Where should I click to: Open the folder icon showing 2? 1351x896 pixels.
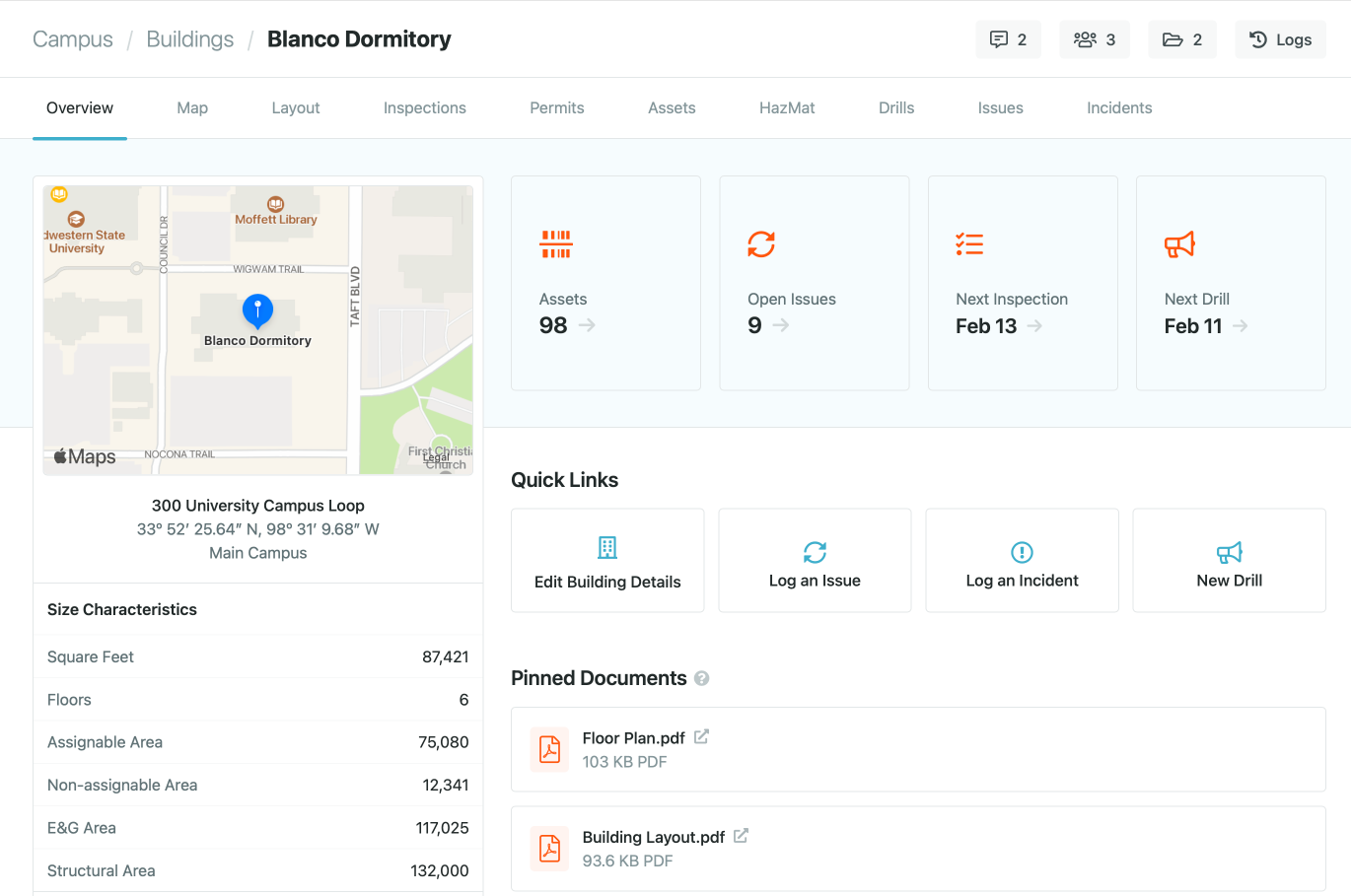point(1181,39)
